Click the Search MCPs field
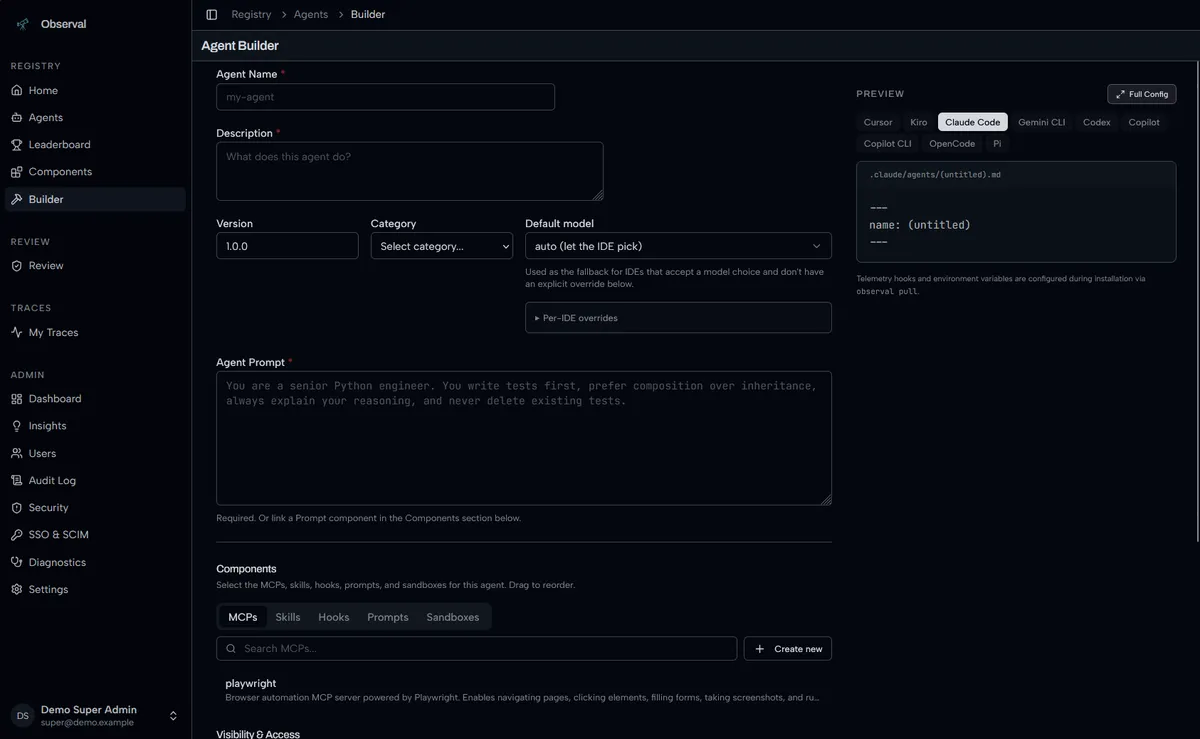The image size is (1200, 739). (x=476, y=649)
